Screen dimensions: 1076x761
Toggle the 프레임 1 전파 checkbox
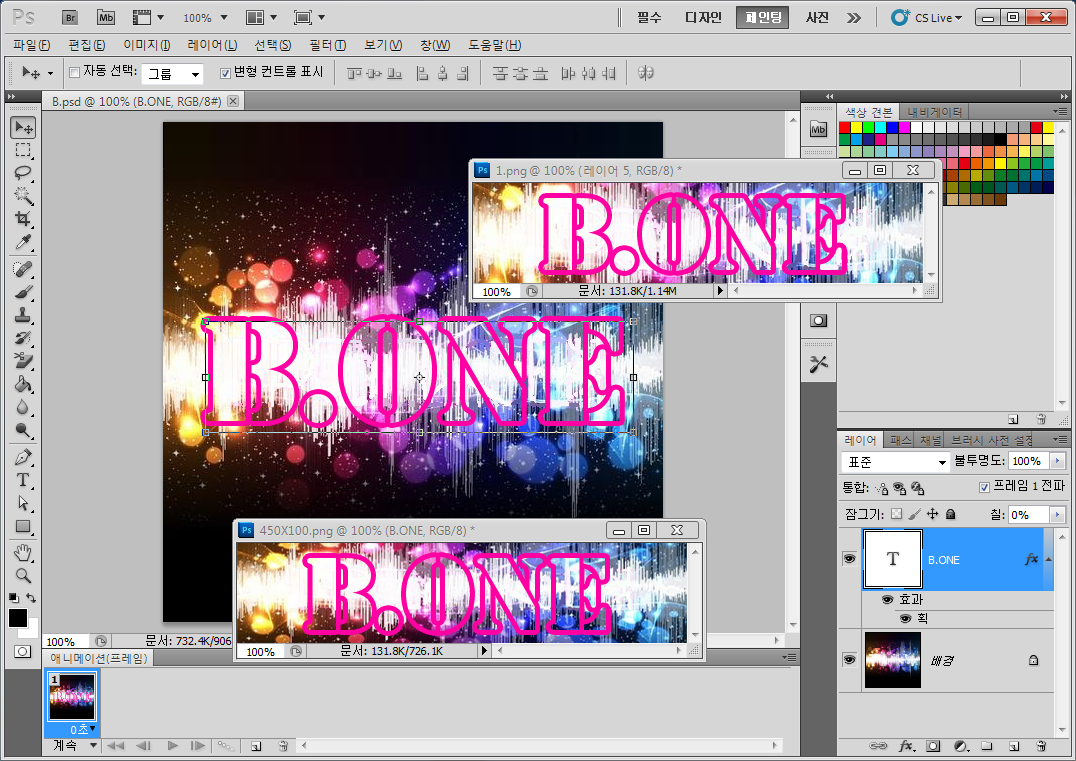point(984,487)
